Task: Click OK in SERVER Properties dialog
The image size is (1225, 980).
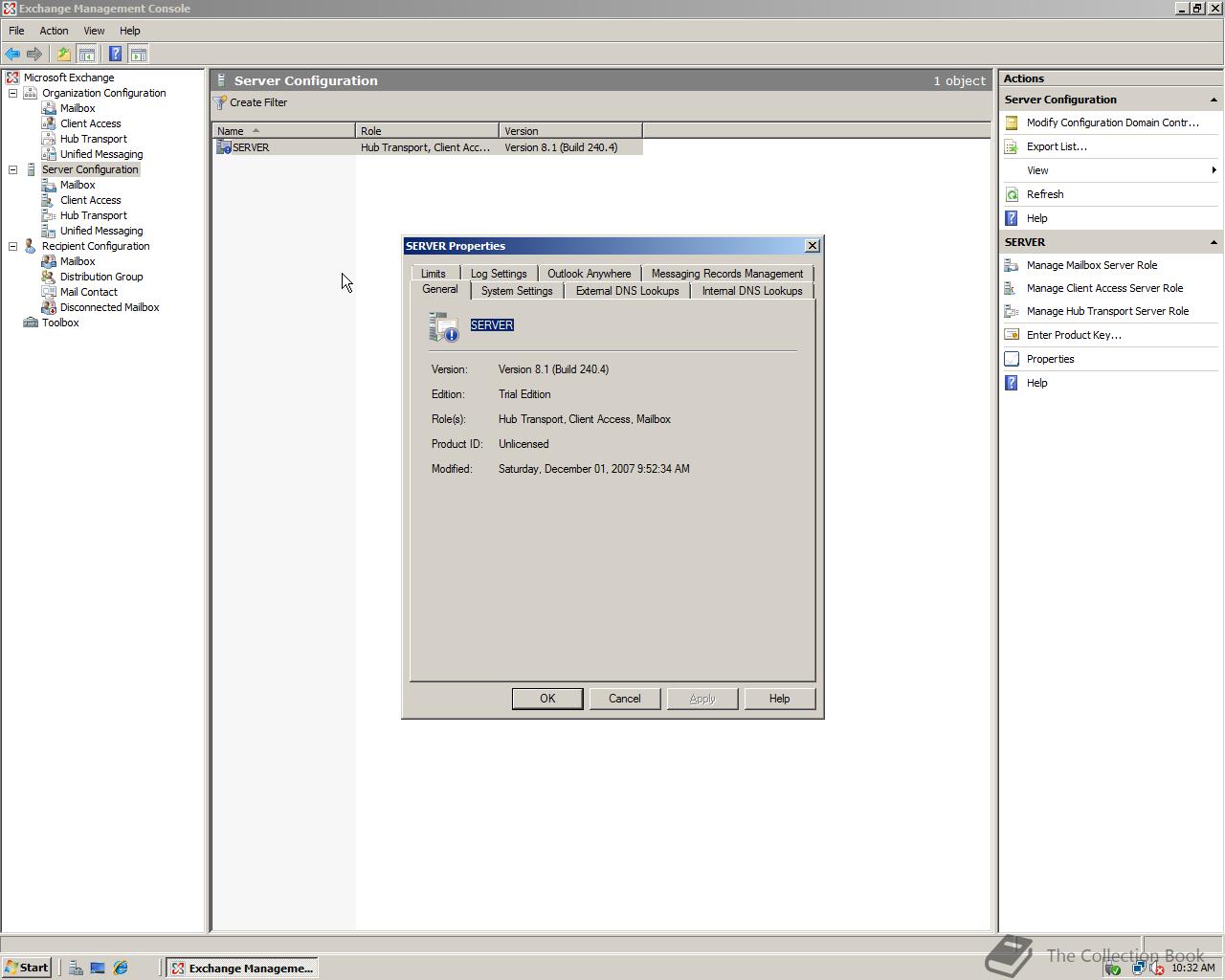Action: (x=547, y=699)
